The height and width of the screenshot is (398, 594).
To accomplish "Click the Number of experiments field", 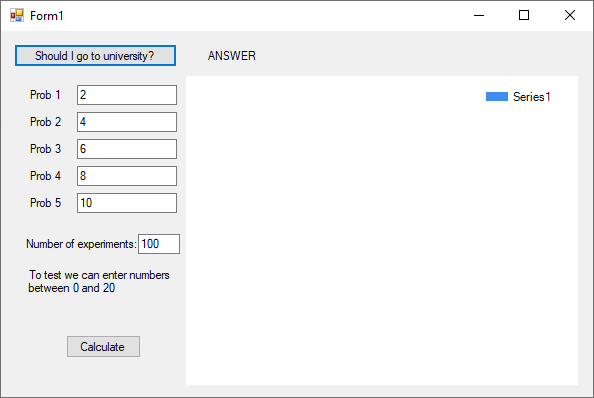I will point(159,244).
